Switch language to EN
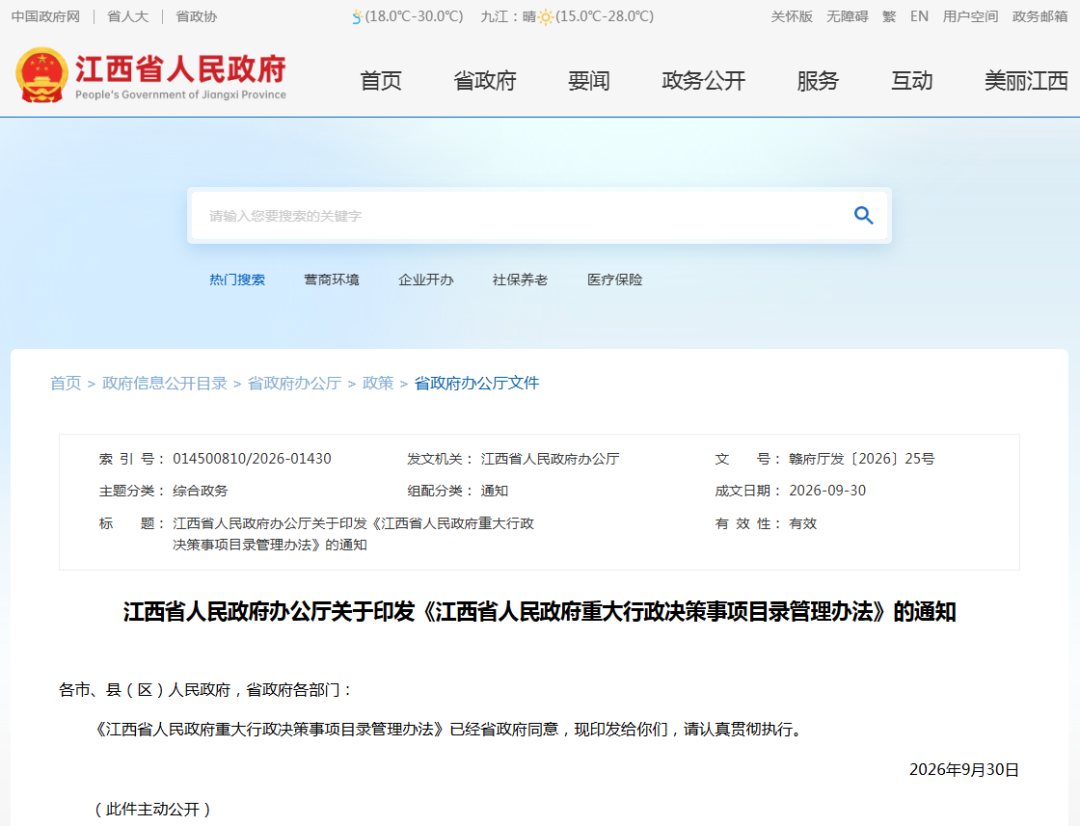This screenshot has height=826, width=1080. click(x=919, y=17)
